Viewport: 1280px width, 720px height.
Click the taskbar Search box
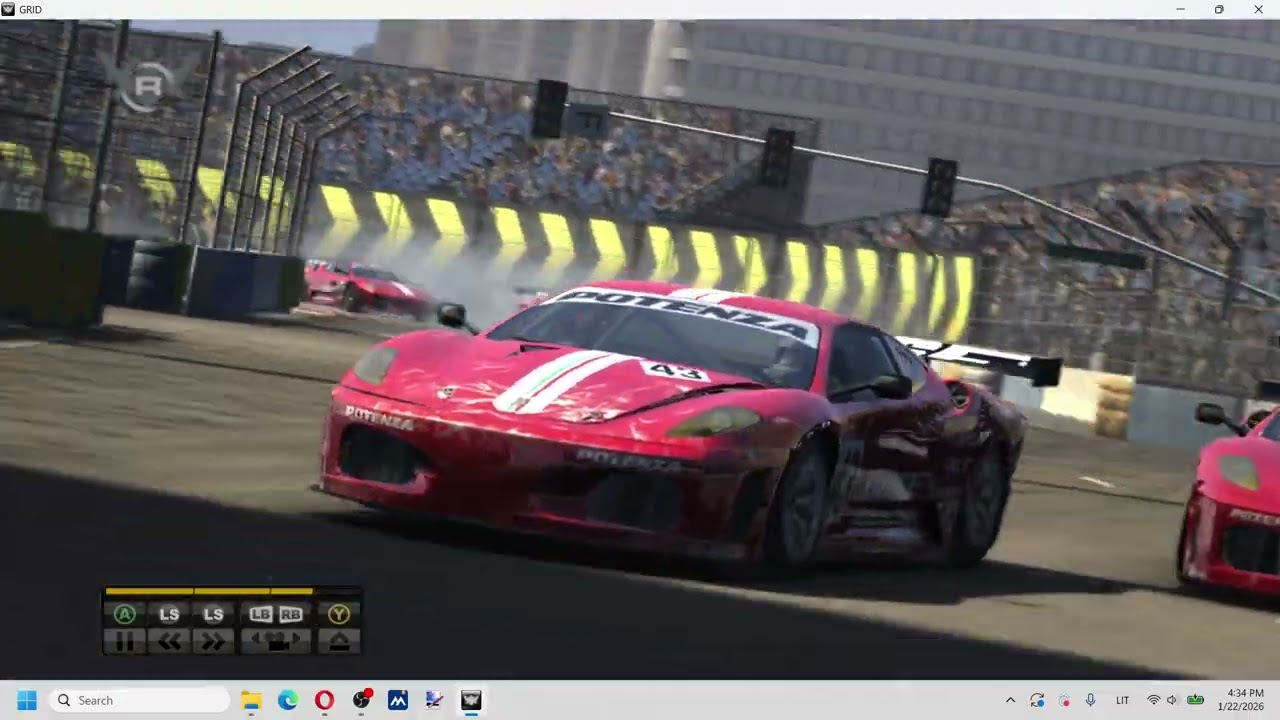click(x=140, y=700)
